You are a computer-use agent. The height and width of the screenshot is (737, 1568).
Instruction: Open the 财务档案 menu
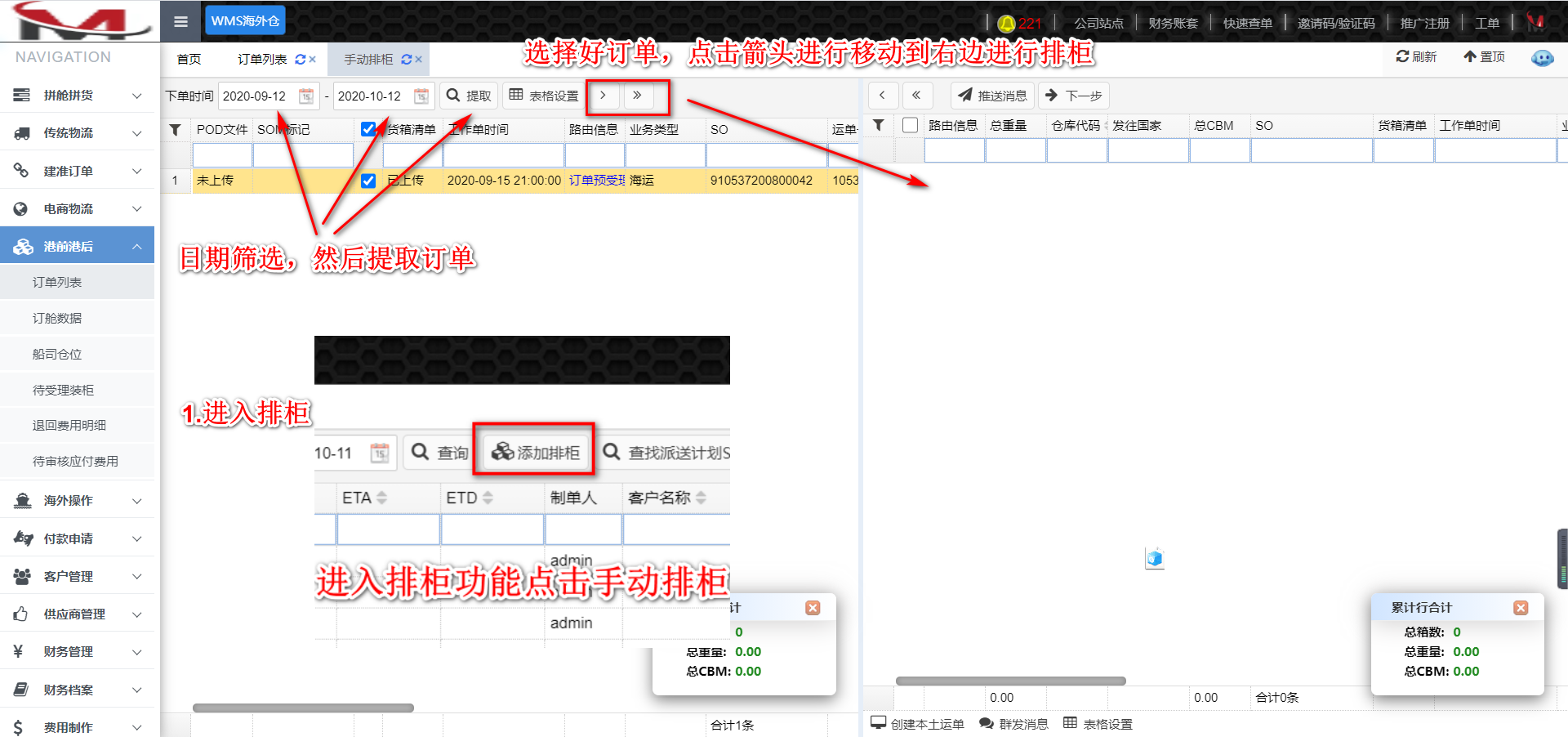pos(78,690)
